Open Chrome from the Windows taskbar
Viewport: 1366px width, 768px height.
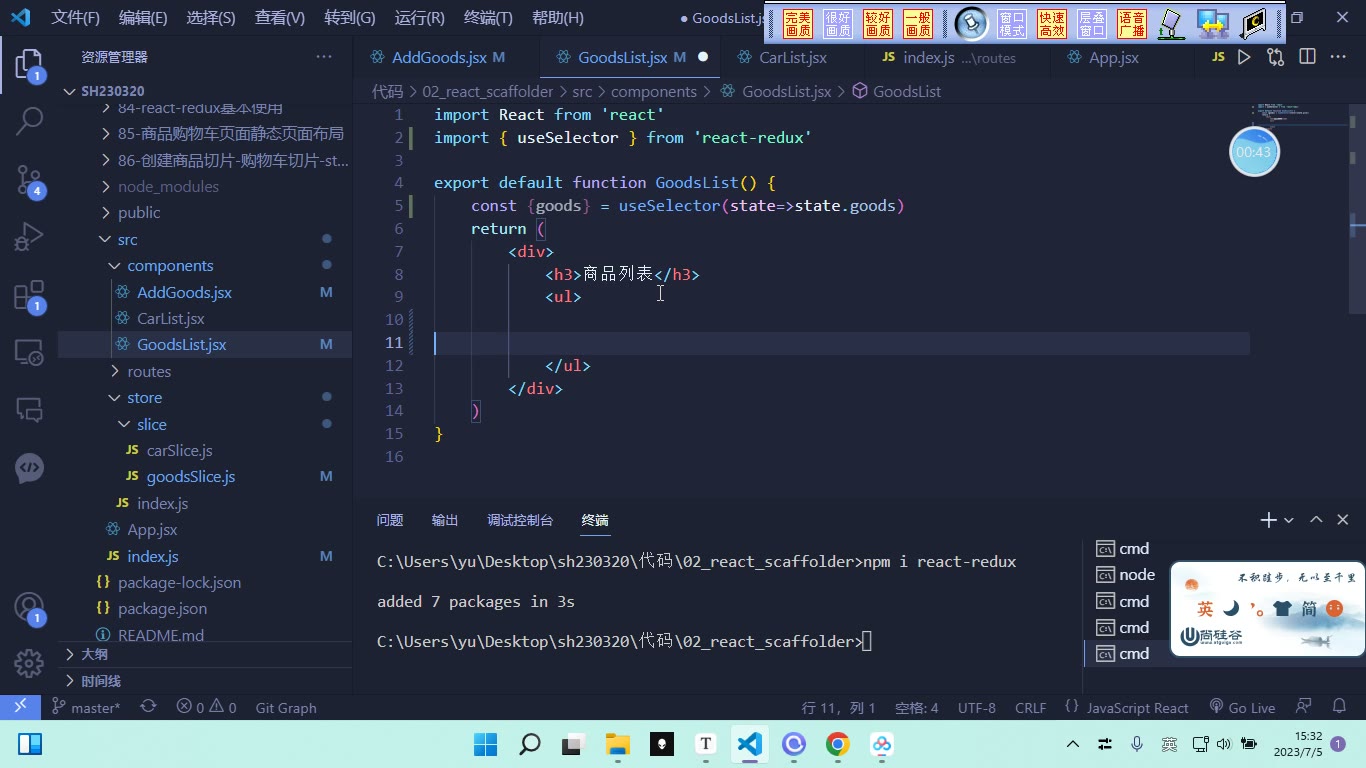click(838, 744)
